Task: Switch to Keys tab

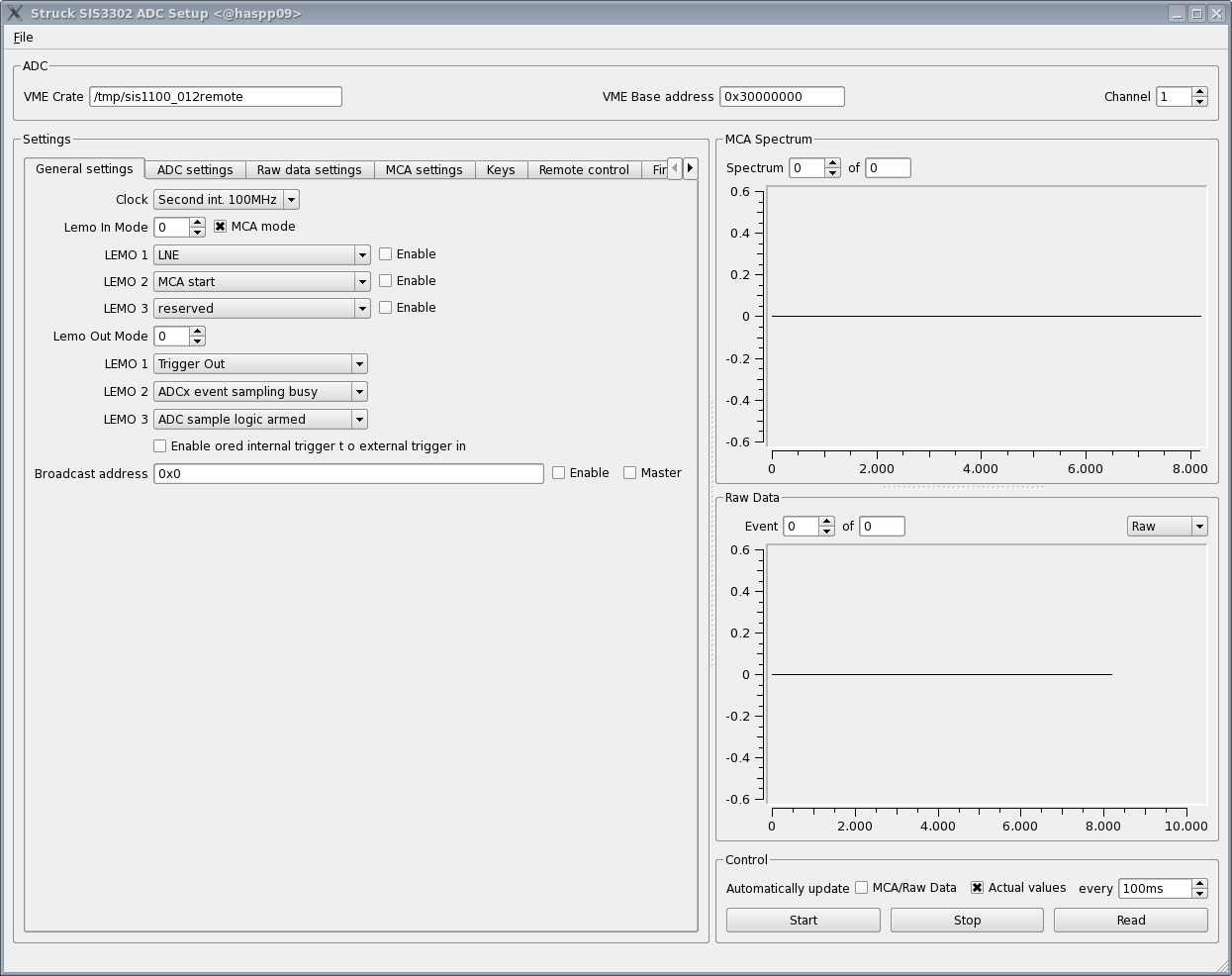Action: pos(501,170)
